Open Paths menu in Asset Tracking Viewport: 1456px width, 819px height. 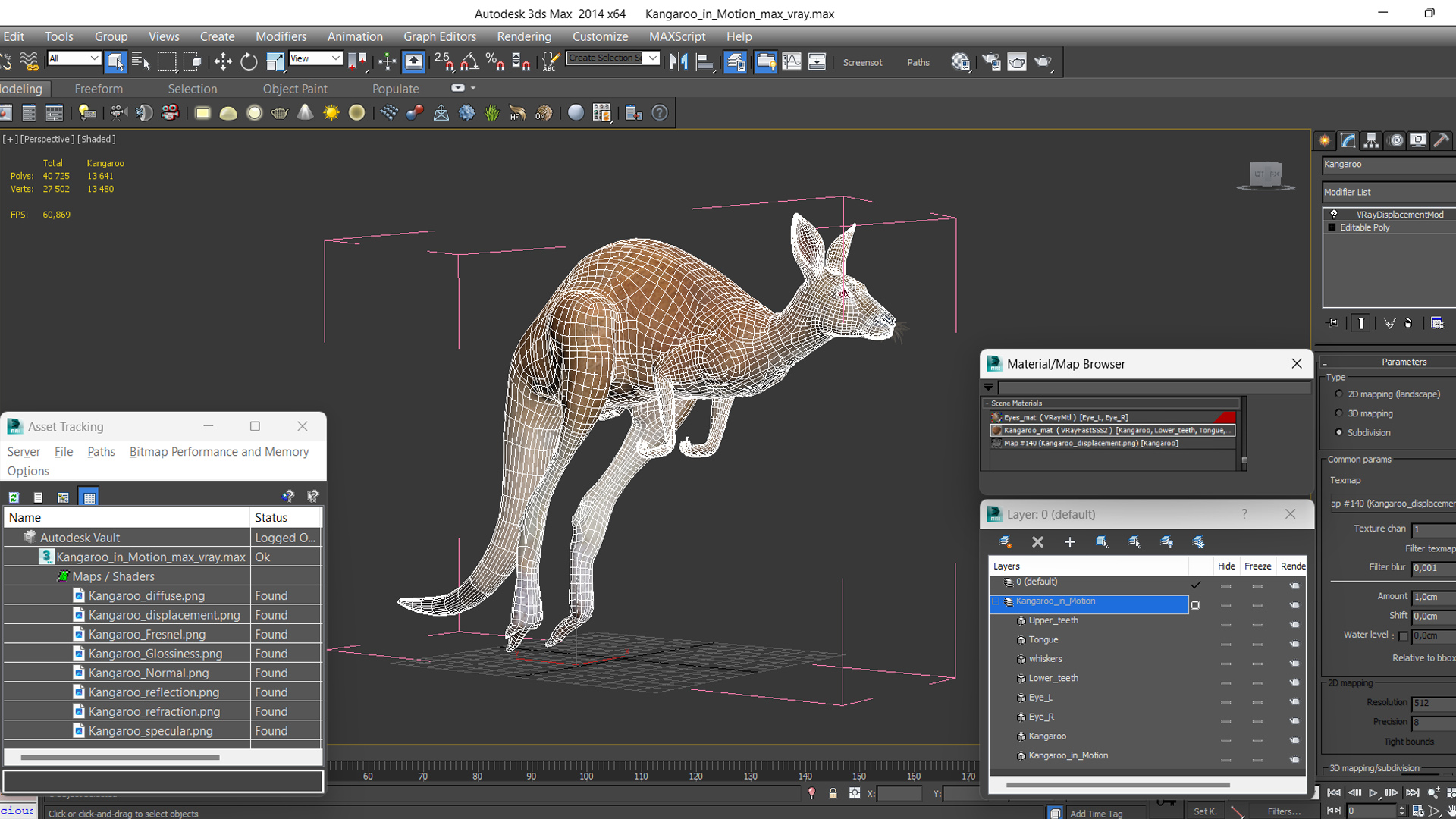click(x=101, y=451)
